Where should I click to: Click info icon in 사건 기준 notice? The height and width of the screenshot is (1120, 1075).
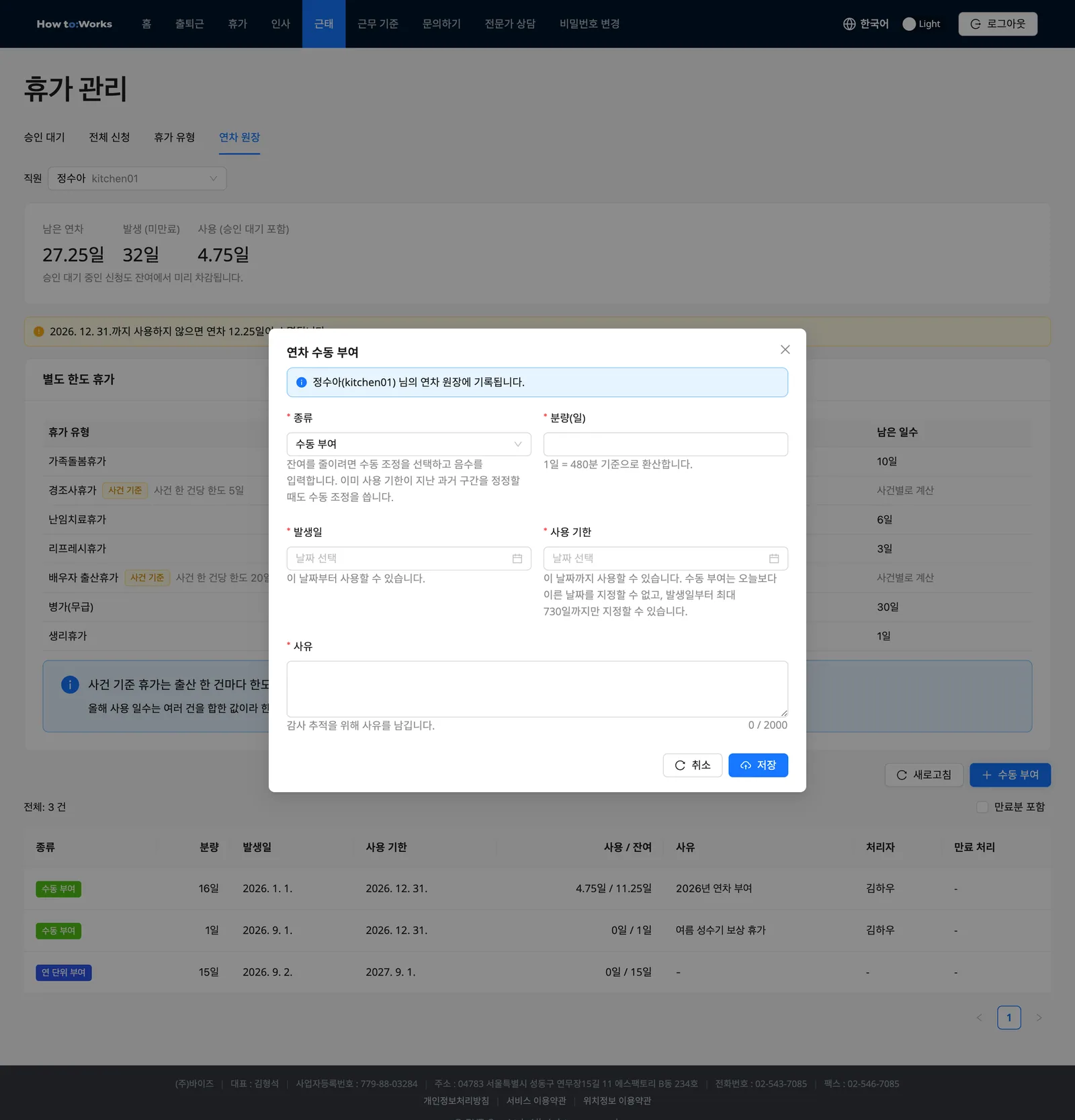pyautogui.click(x=70, y=685)
